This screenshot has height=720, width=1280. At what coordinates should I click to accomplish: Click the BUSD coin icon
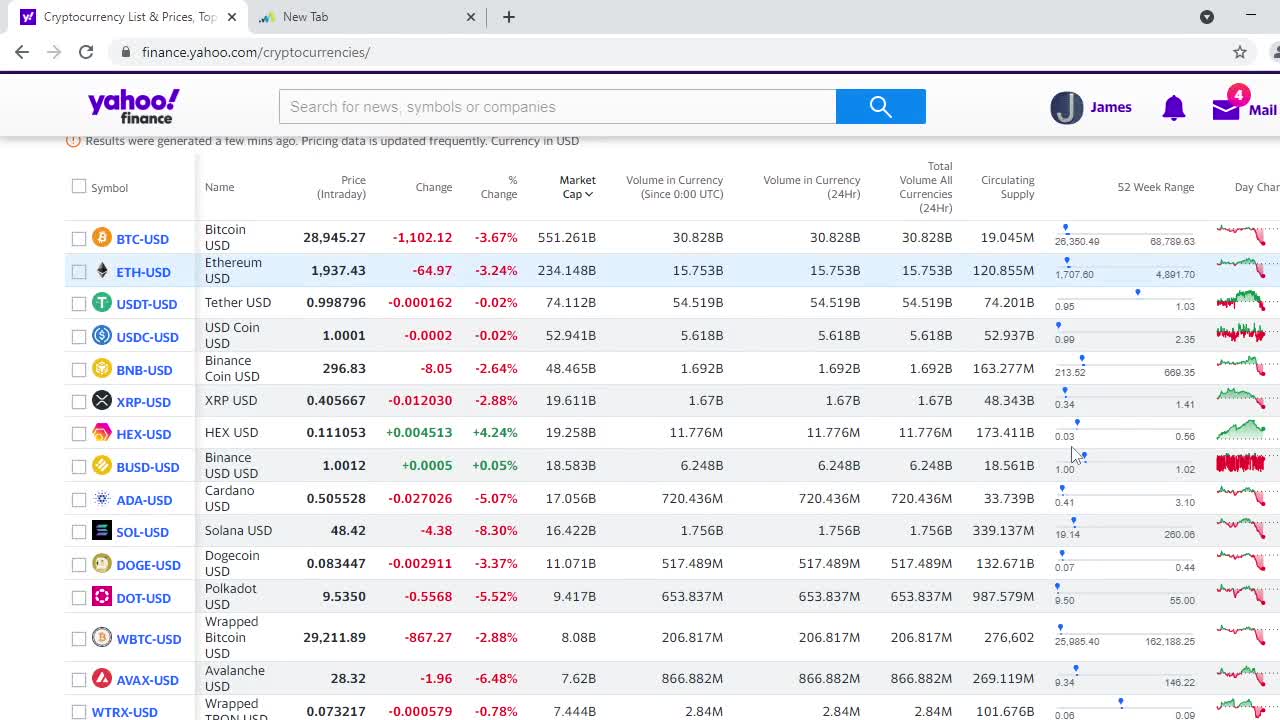(x=102, y=466)
